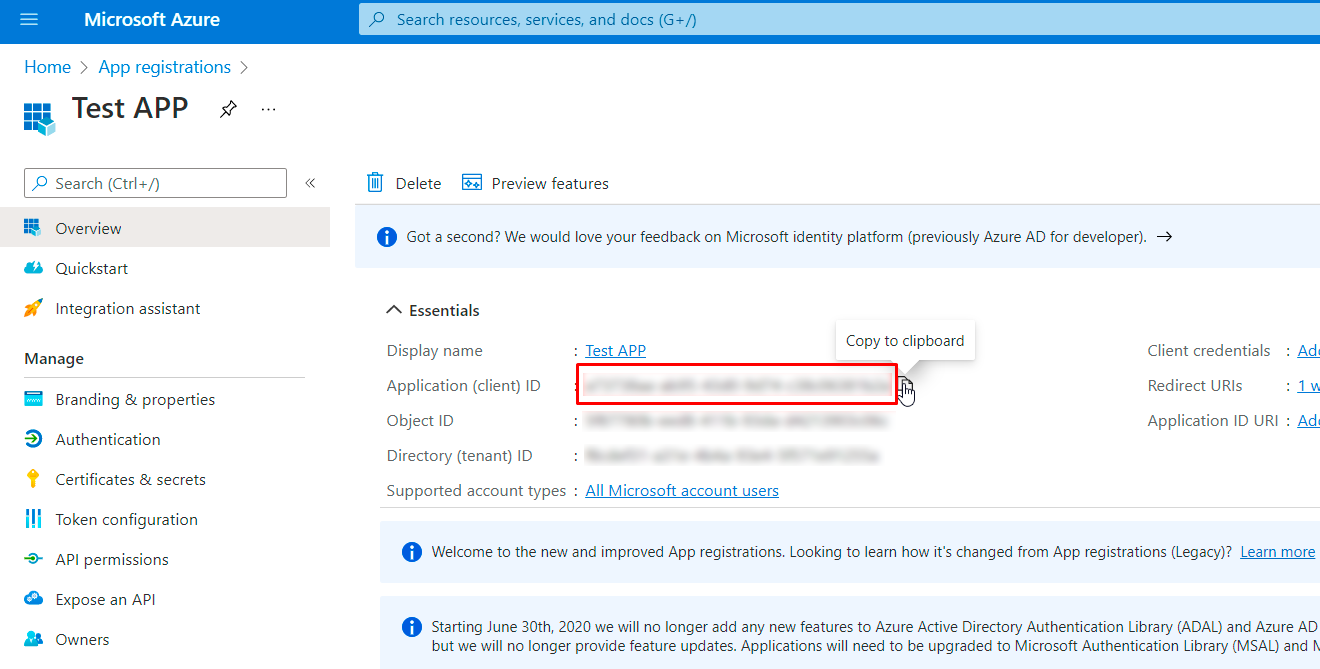Click the Certificates & secrets key icon
Viewport: 1320px width, 669px height.
33,479
